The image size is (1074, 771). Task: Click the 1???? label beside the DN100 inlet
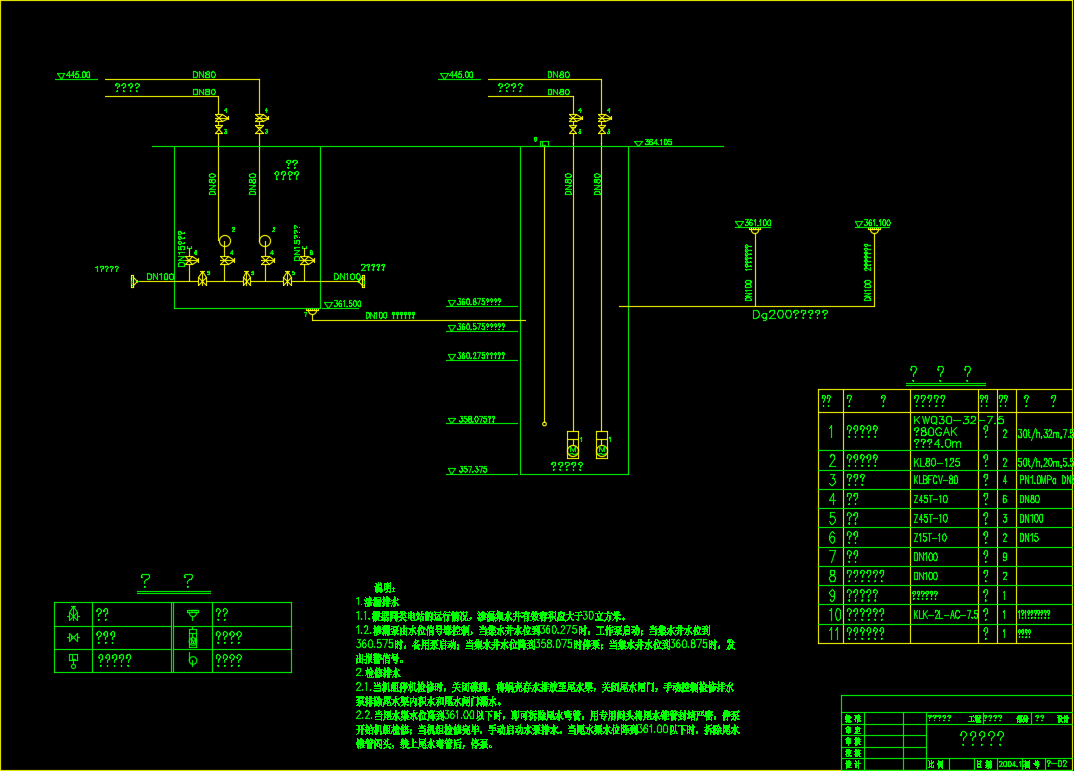[x=107, y=269]
